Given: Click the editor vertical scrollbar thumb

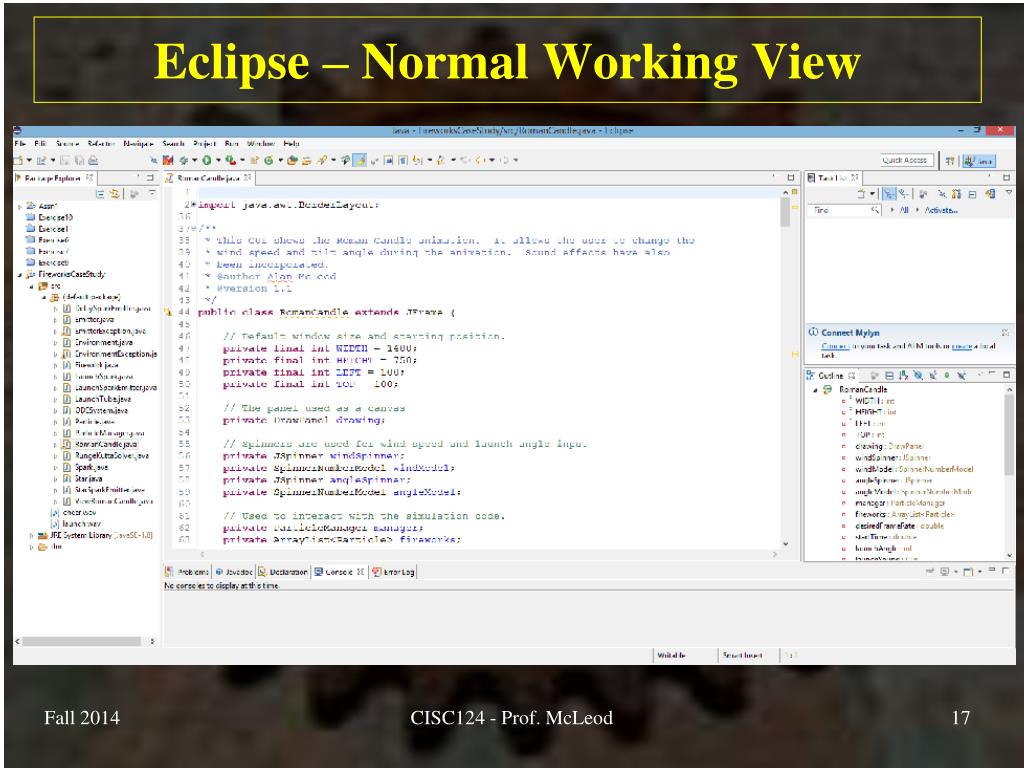Looking at the screenshot, I should 786,212.
